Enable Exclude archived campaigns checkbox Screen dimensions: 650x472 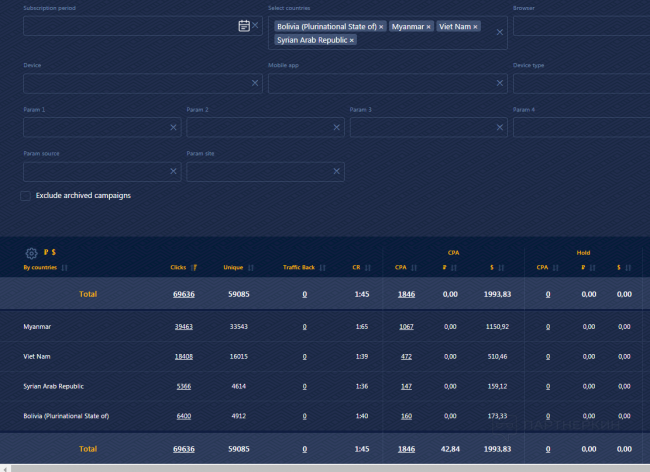pos(26,196)
